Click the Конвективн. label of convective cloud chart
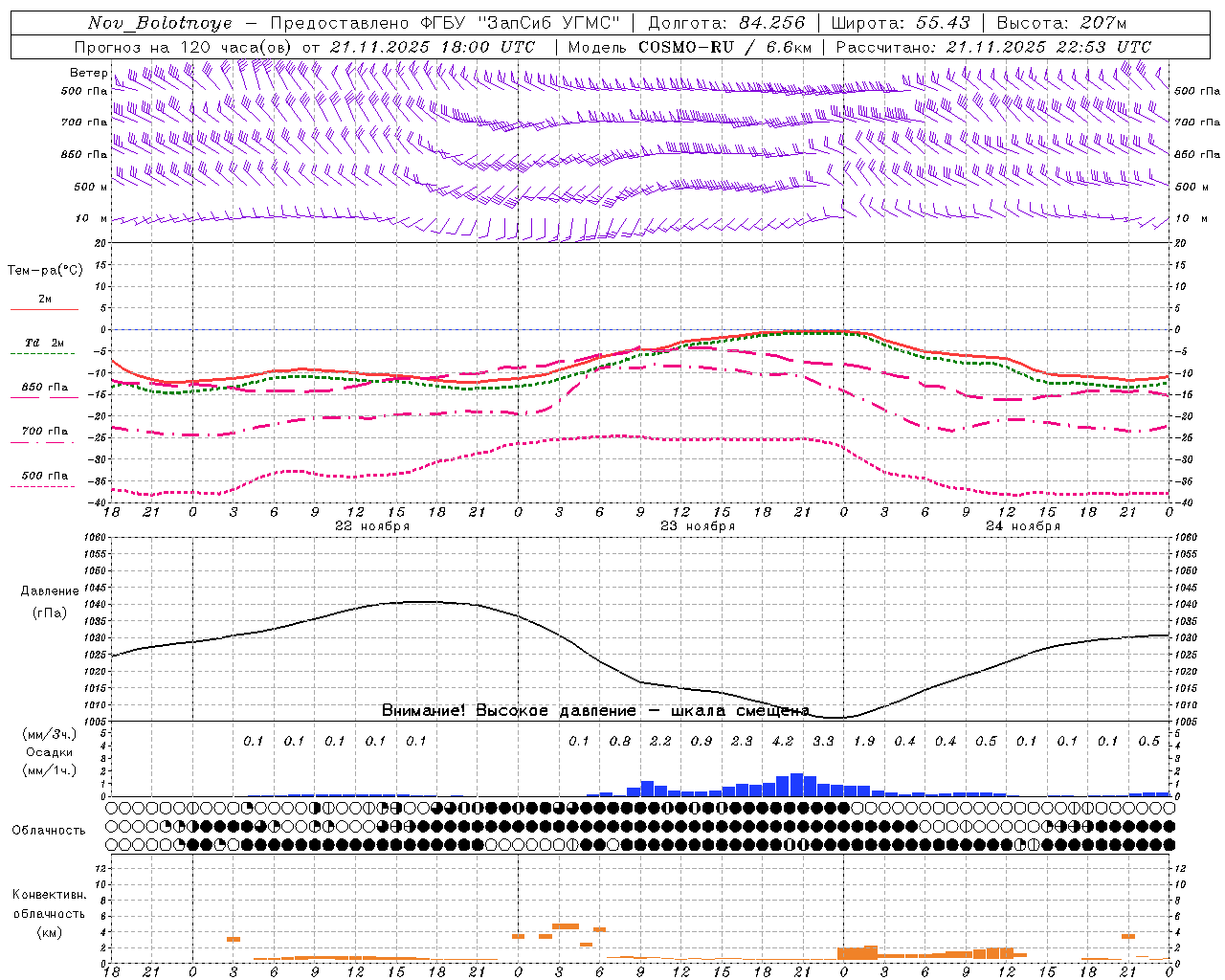 pos(50,895)
